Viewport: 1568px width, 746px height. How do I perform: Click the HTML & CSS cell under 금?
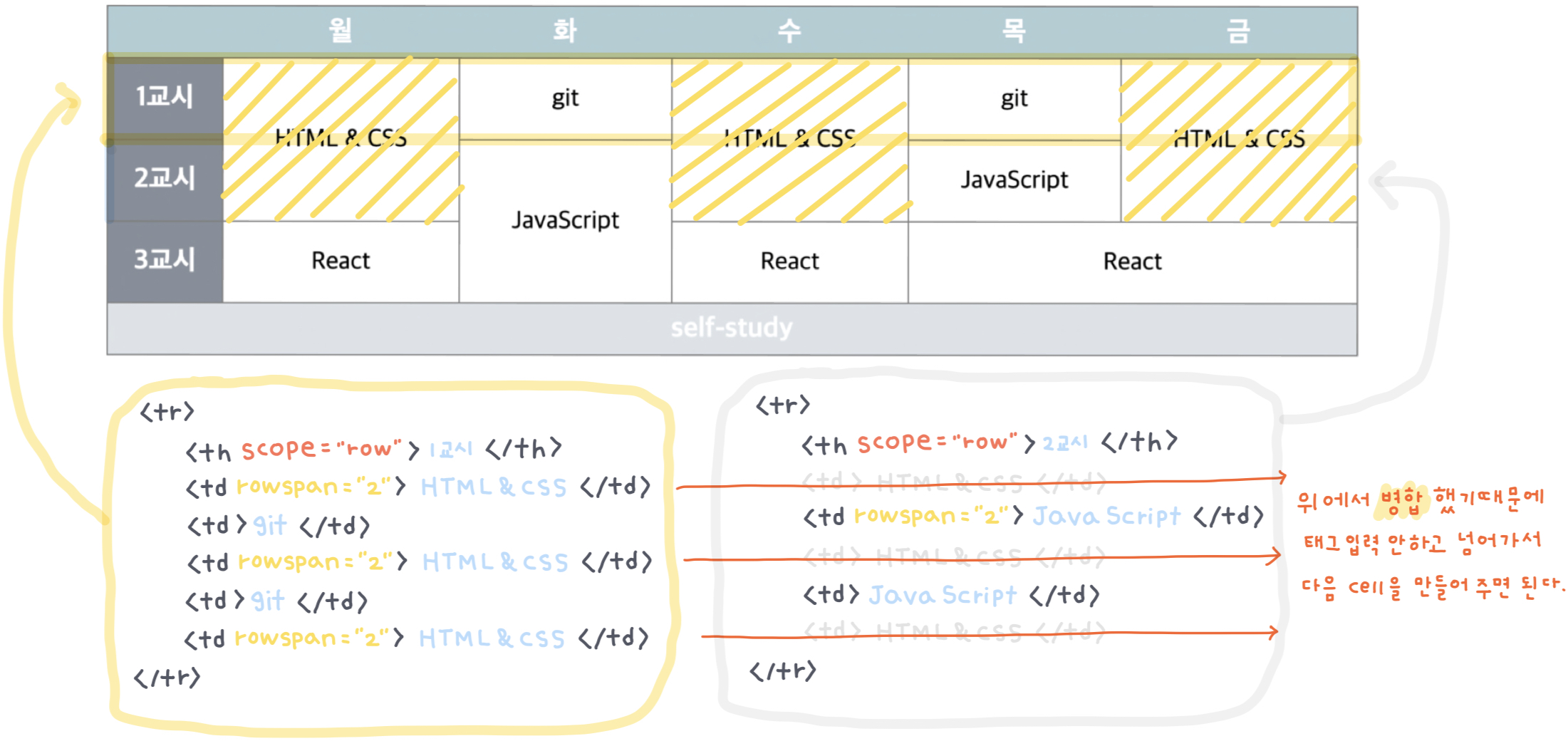coord(1239,138)
